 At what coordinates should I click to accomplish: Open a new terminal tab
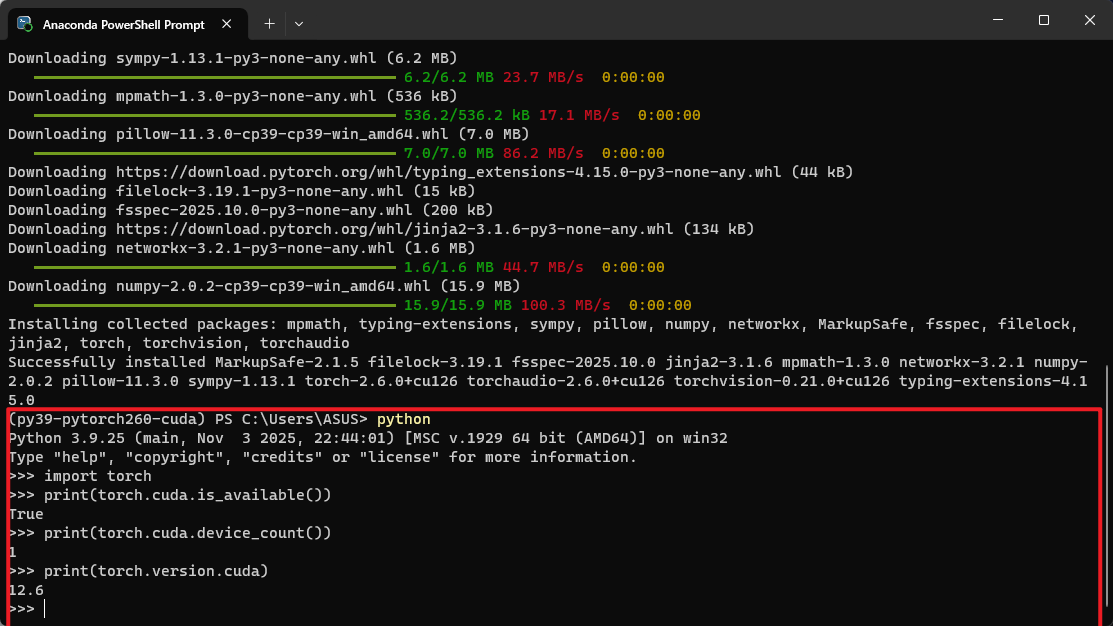[x=269, y=24]
